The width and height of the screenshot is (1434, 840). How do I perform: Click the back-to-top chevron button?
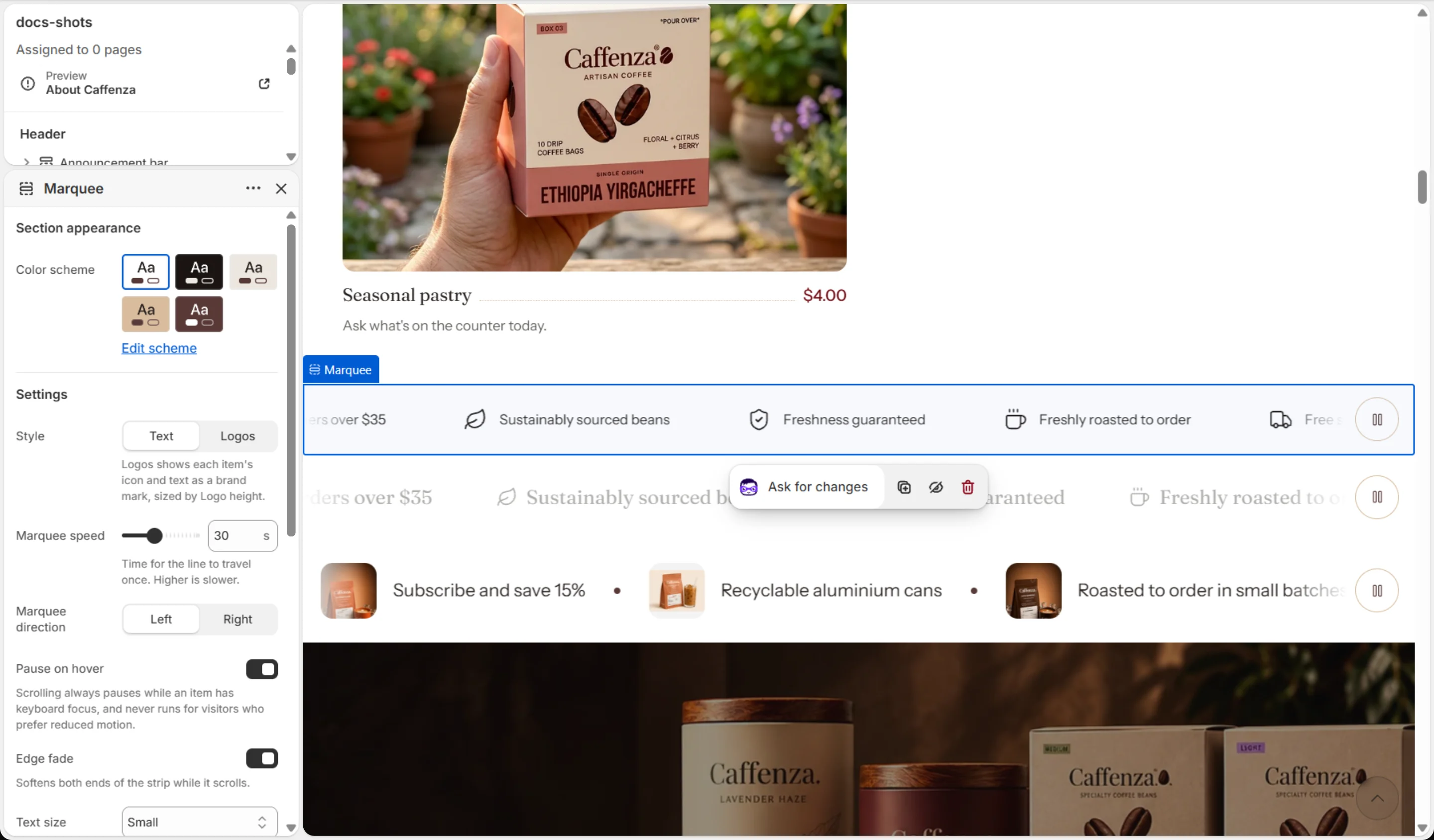1377,799
